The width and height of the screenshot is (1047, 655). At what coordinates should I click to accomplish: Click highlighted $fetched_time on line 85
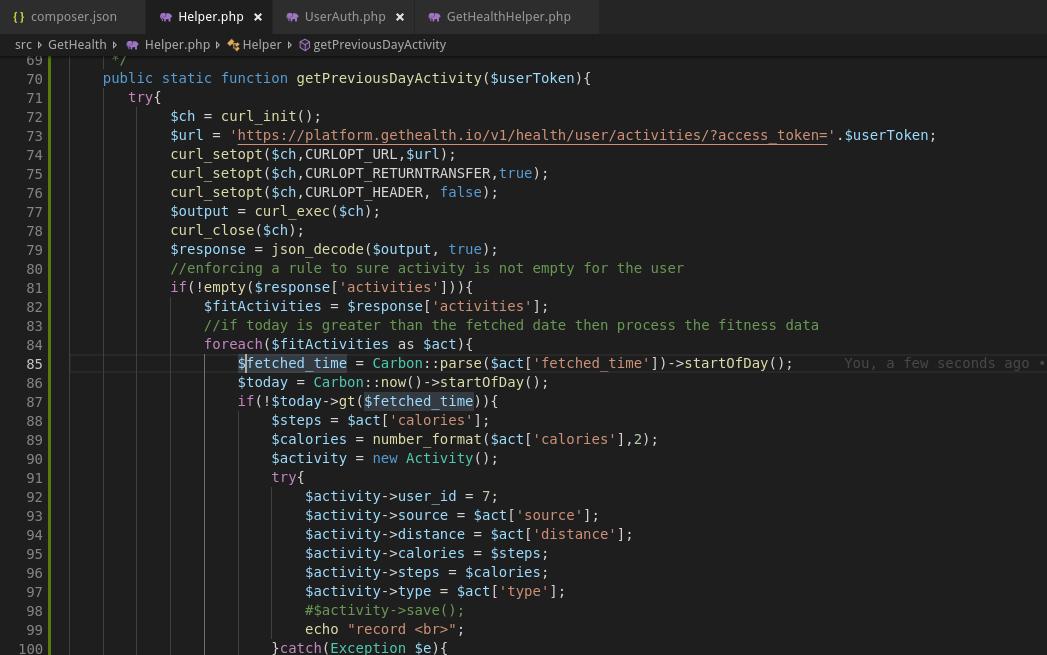(x=292, y=363)
